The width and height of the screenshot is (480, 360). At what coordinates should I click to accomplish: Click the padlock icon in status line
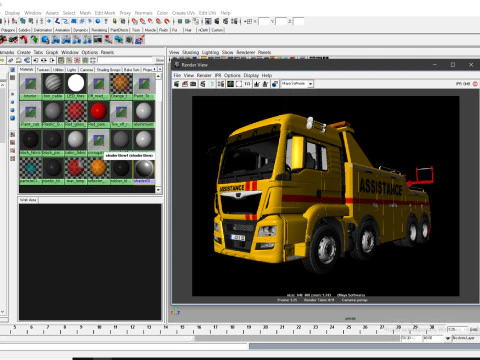coord(115,21)
